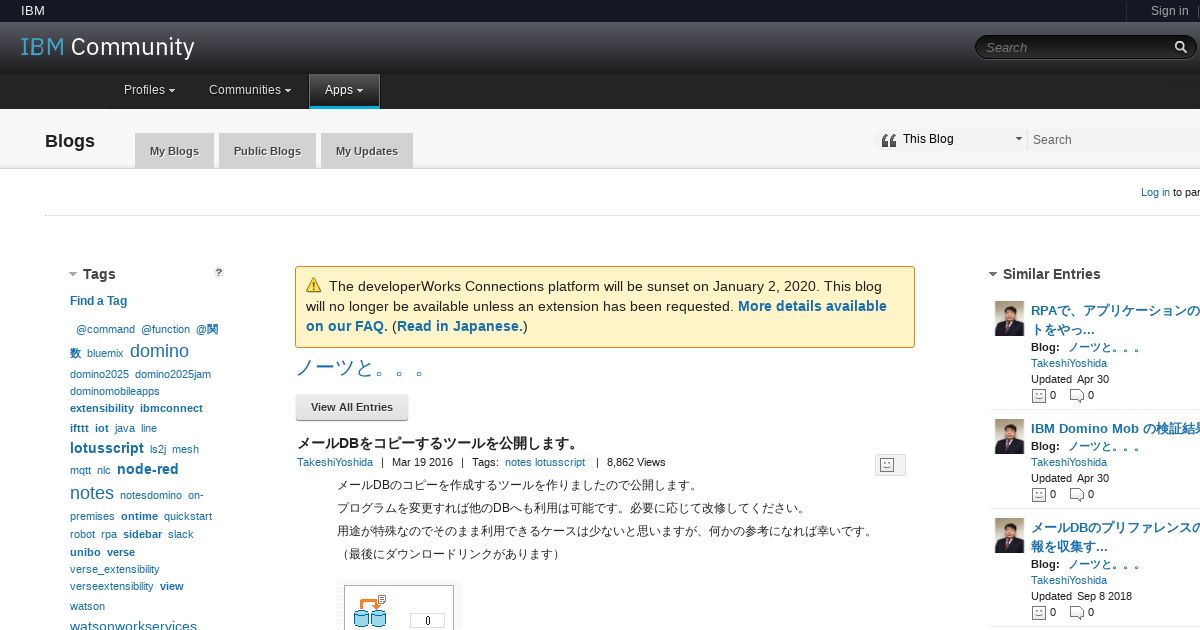Screen dimensions: 1200x630
Task: Click the Find a Tag link
Action: coord(98,301)
